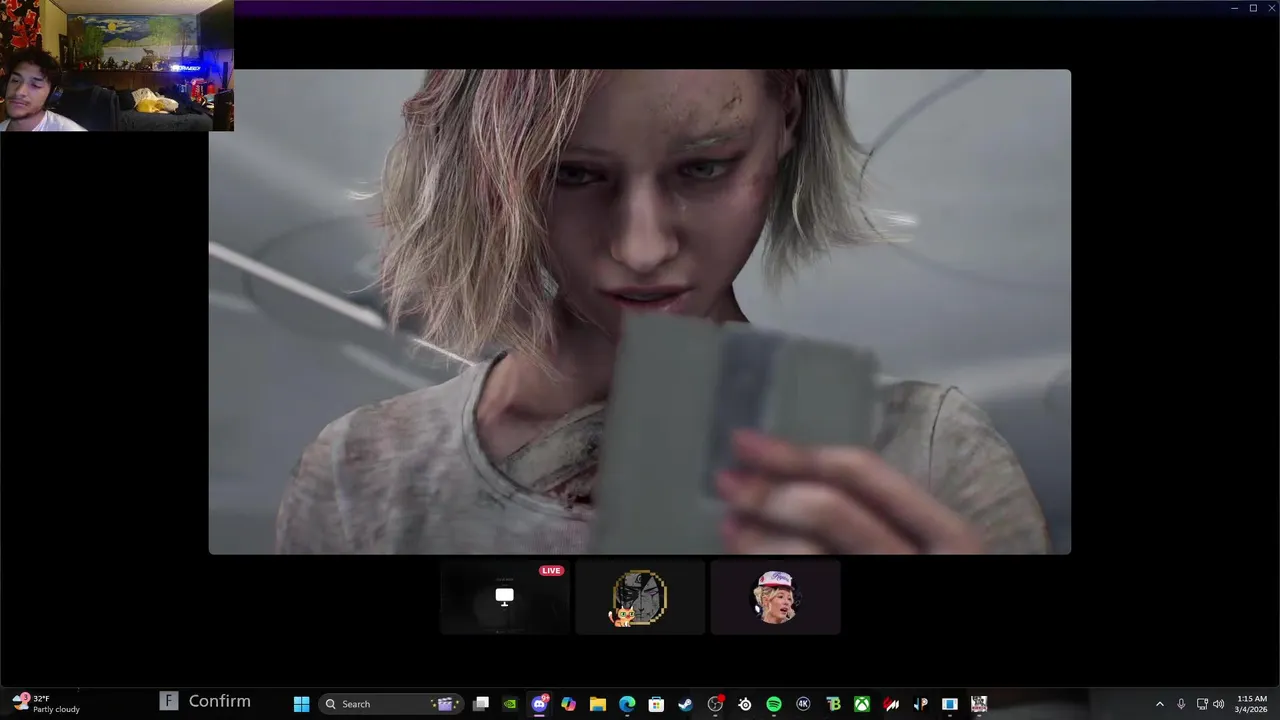The width and height of the screenshot is (1280, 720).
Task: Open the Windows Start menu
Action: coord(301,704)
